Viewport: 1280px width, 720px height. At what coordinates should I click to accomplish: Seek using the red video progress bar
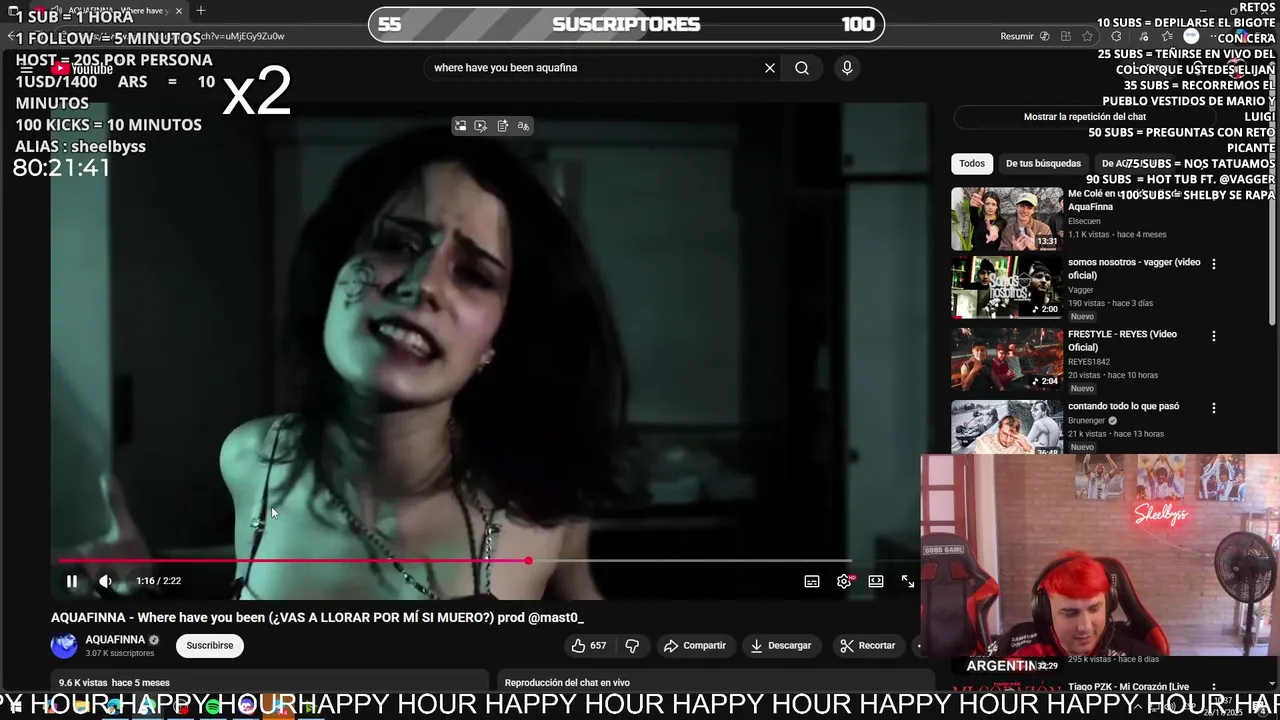click(x=455, y=560)
